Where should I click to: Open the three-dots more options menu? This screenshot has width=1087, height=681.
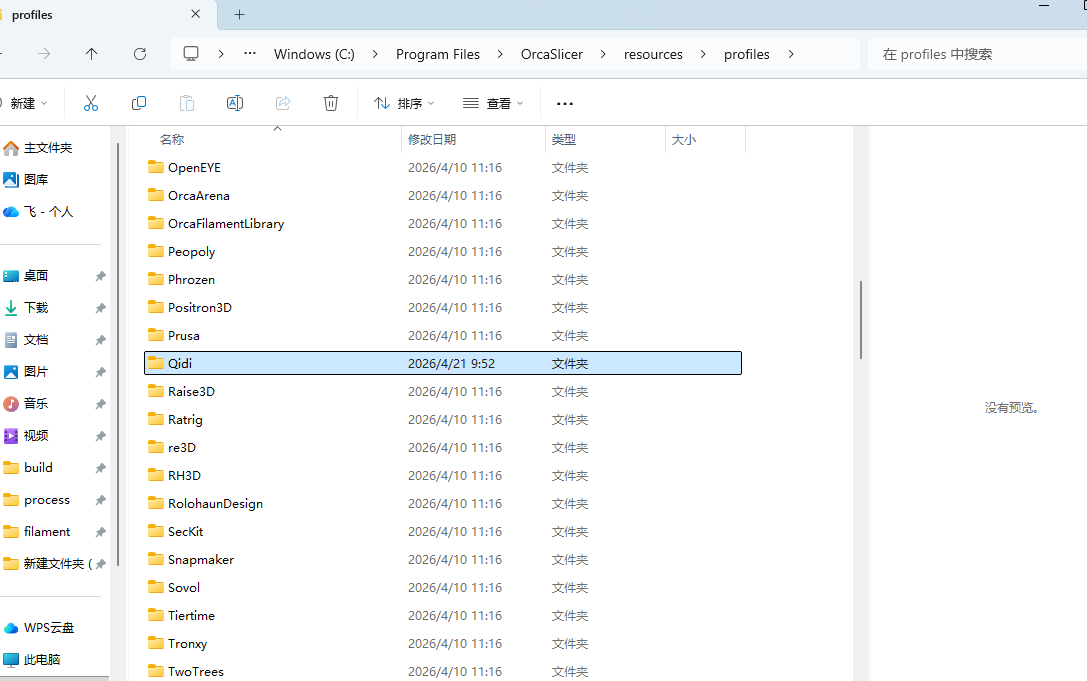[x=565, y=103]
